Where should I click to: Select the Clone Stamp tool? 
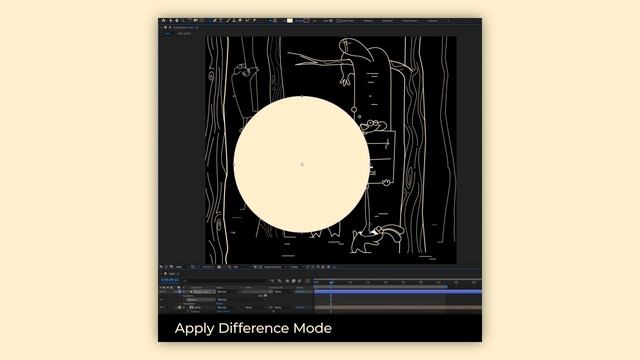(234, 20)
